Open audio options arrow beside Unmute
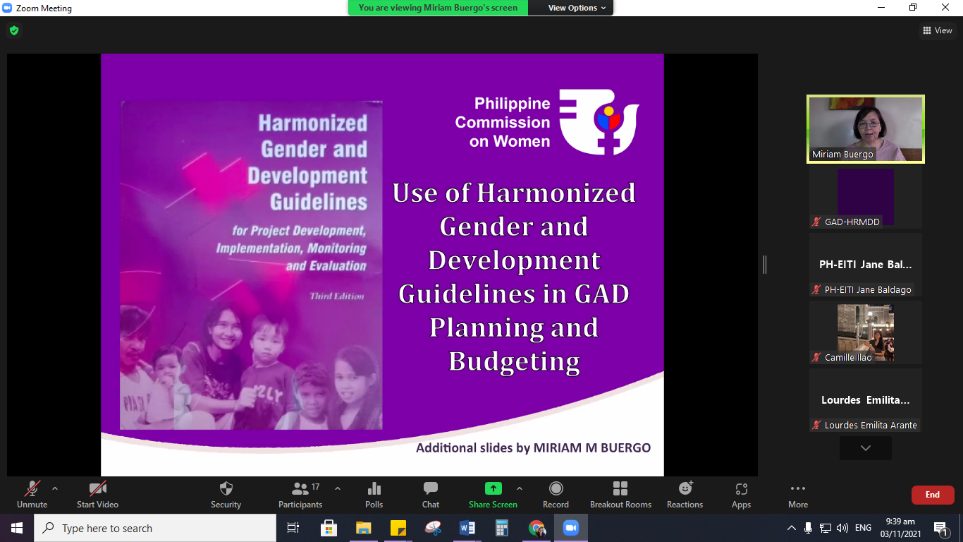Image resolution: width=963 pixels, height=542 pixels. (55, 489)
